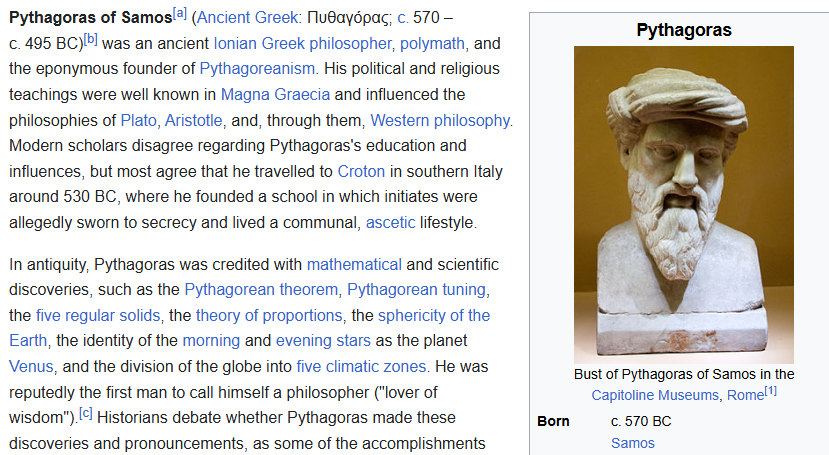Click the c. 570 BC birth date
Viewport: 829px width, 455px height.
(x=641, y=421)
